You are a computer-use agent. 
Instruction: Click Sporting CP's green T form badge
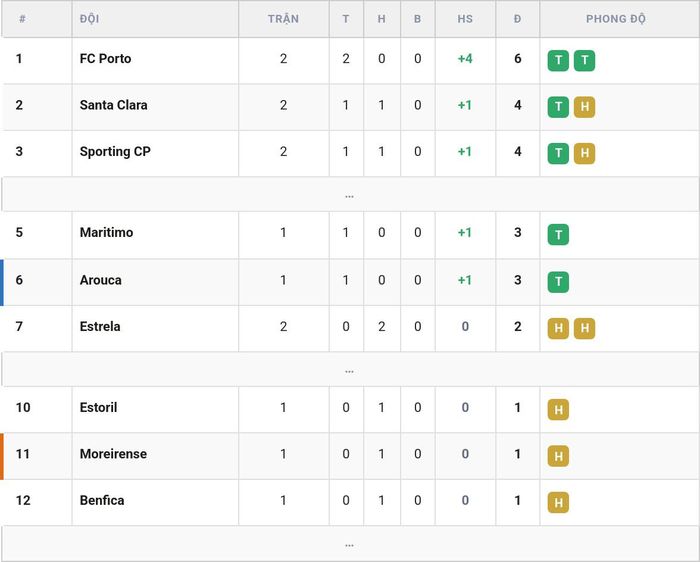pyautogui.click(x=558, y=153)
